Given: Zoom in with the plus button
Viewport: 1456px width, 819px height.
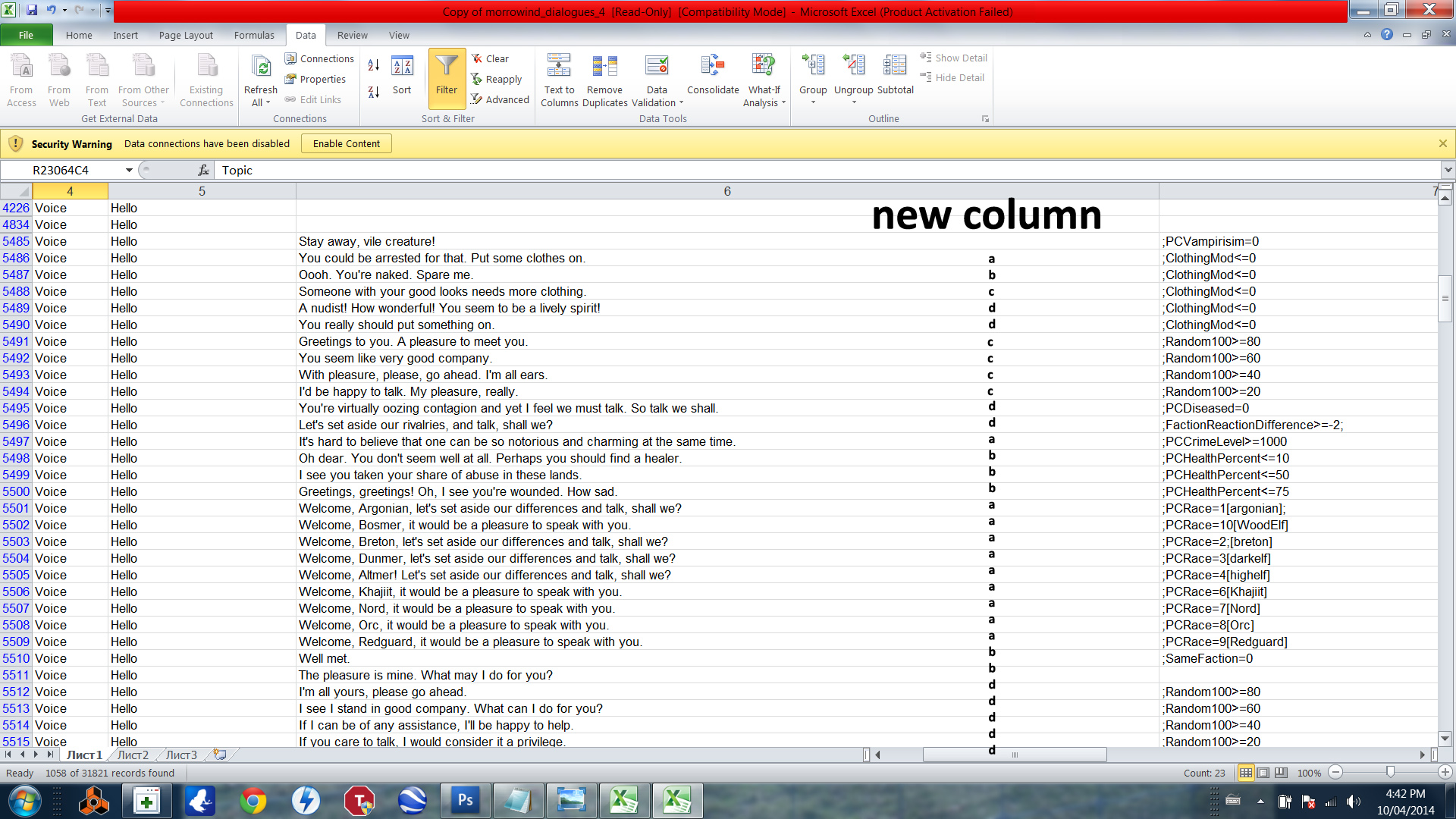Looking at the screenshot, I should point(1445,772).
